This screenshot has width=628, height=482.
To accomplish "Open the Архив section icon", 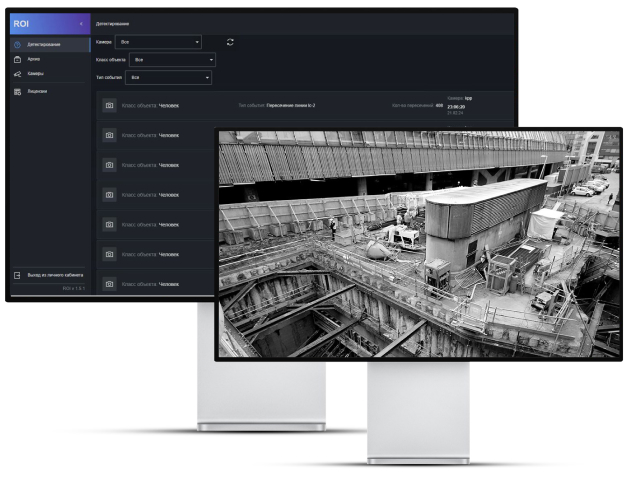I will 18,59.
